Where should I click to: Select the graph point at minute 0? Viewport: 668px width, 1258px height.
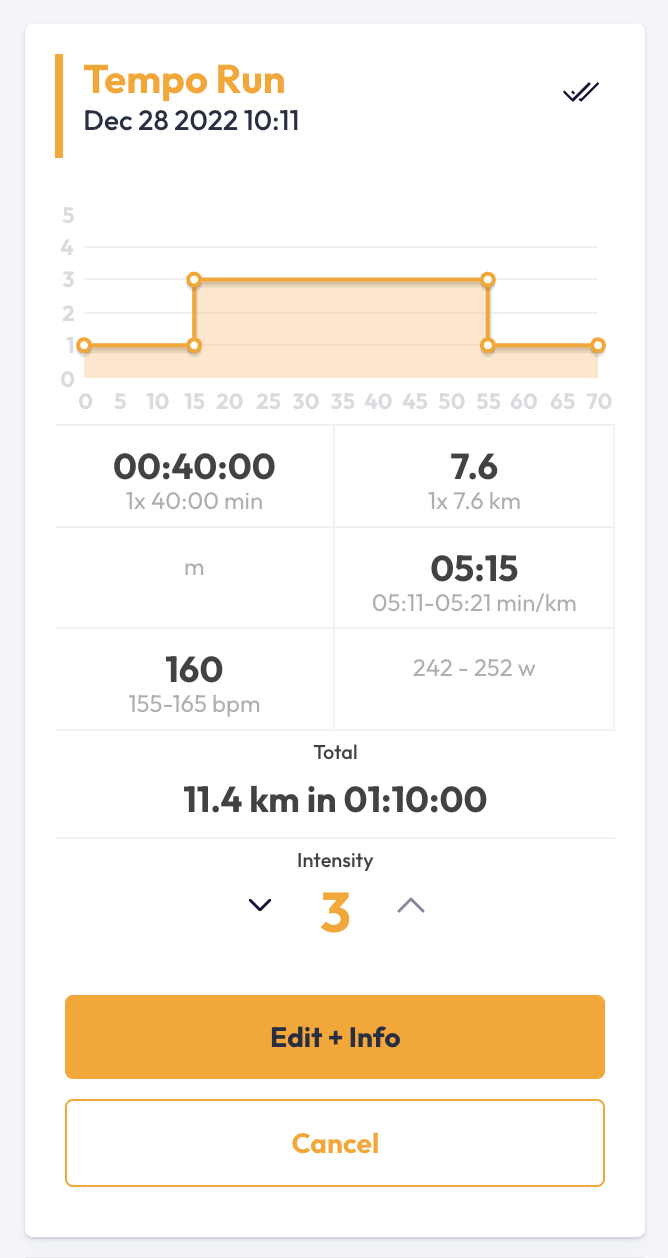84,346
